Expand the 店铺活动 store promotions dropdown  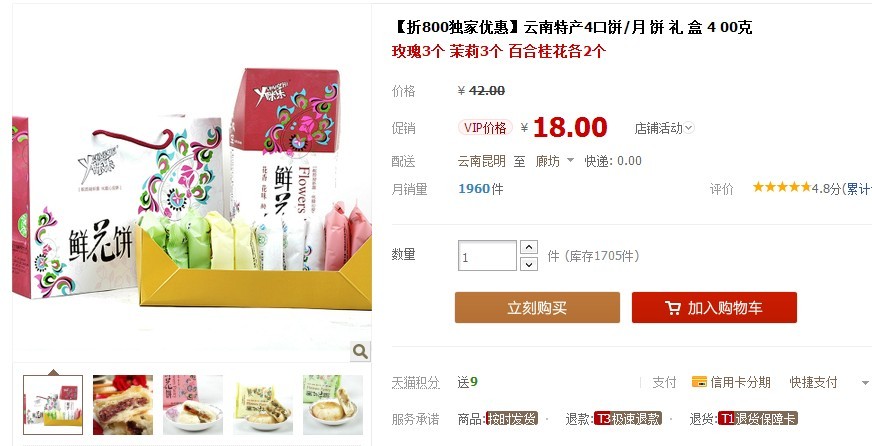tap(665, 128)
